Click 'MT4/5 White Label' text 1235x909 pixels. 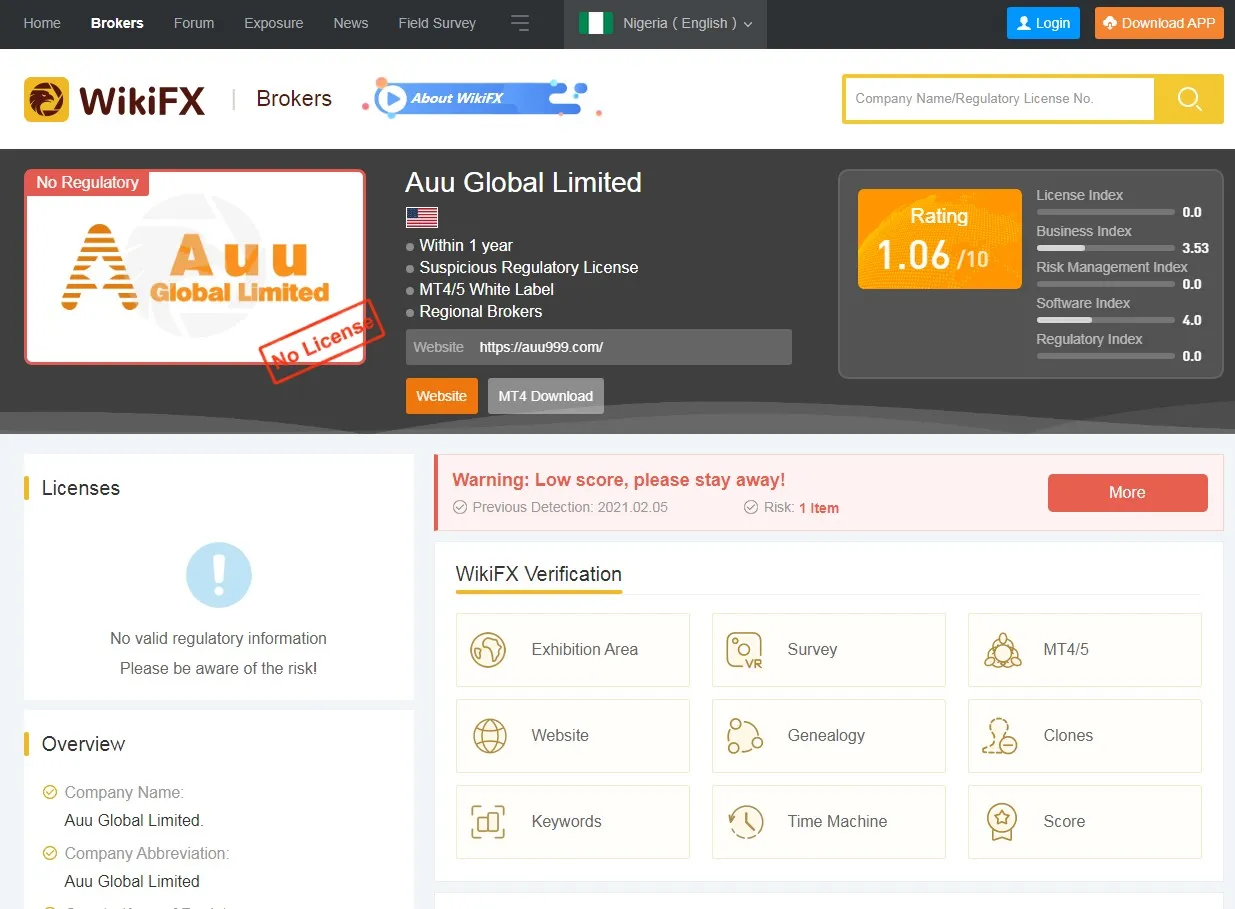[487, 289]
